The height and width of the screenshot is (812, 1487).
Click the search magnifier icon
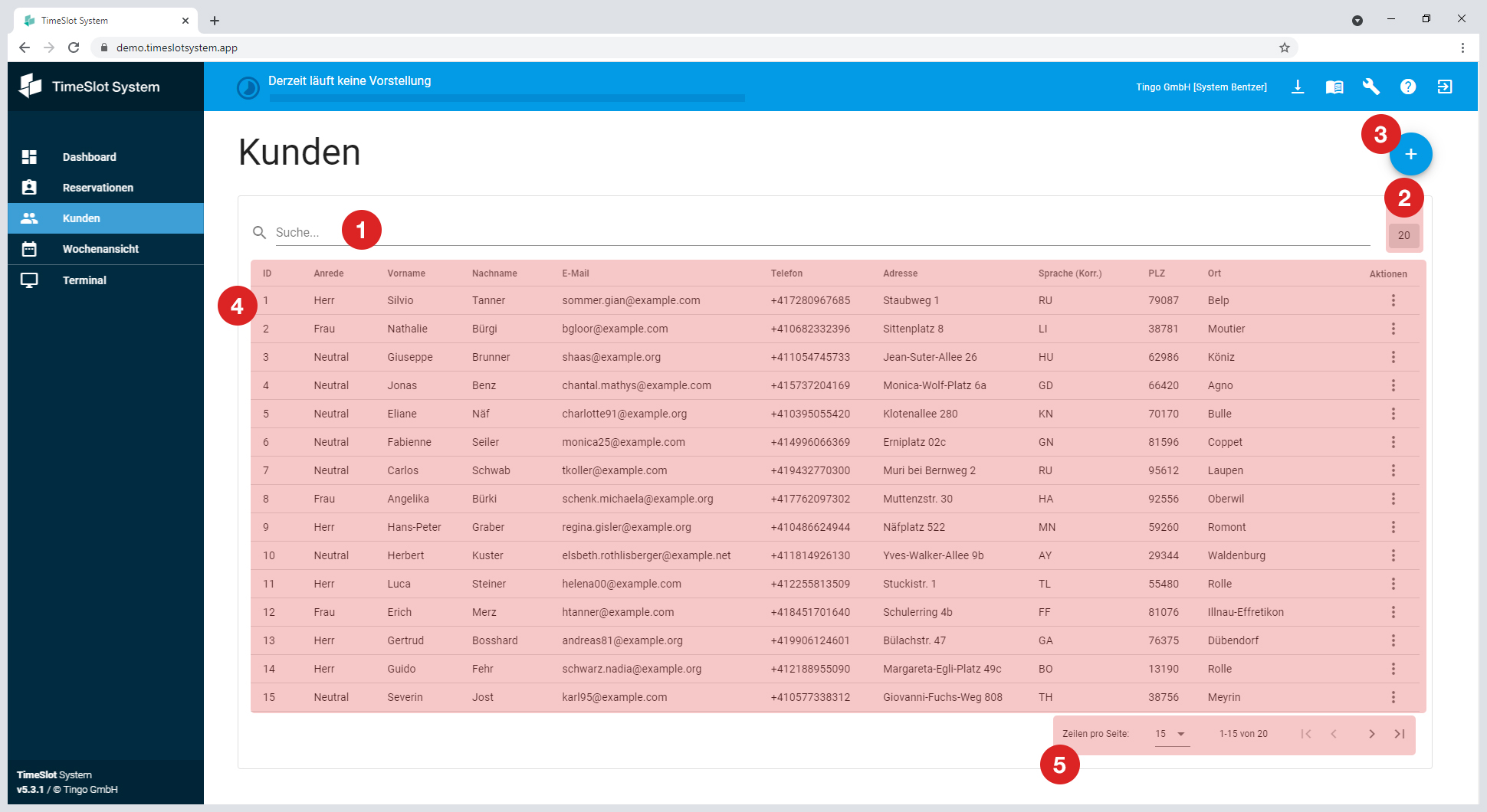click(259, 232)
